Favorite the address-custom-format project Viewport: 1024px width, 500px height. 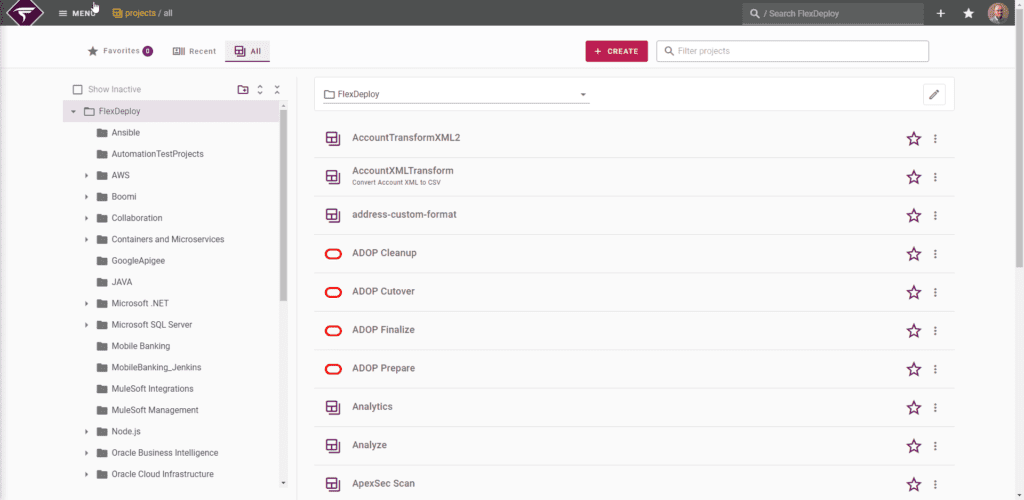(x=914, y=215)
